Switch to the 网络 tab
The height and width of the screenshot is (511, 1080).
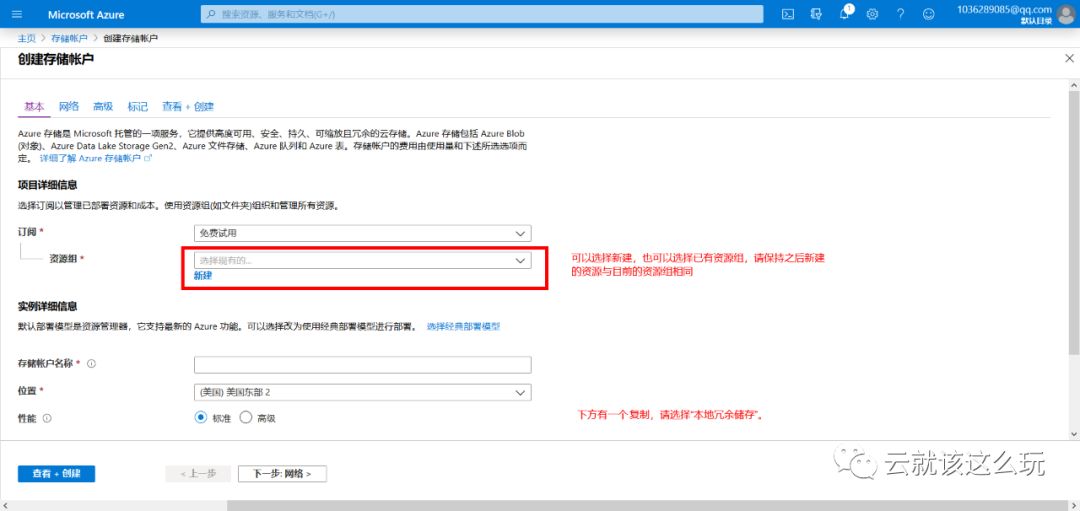pos(69,107)
